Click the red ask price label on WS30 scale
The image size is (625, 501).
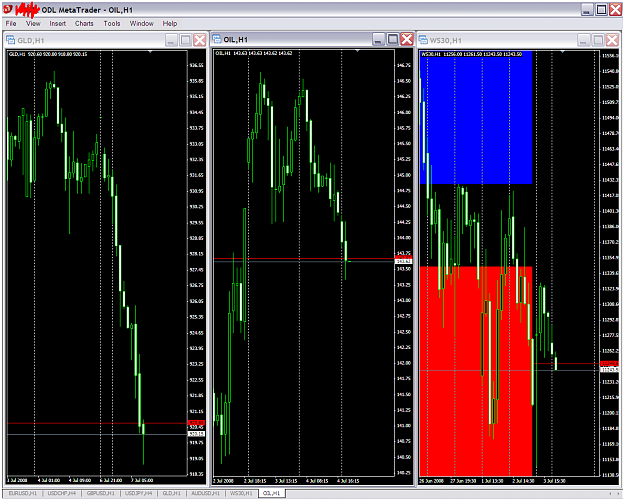click(x=609, y=363)
